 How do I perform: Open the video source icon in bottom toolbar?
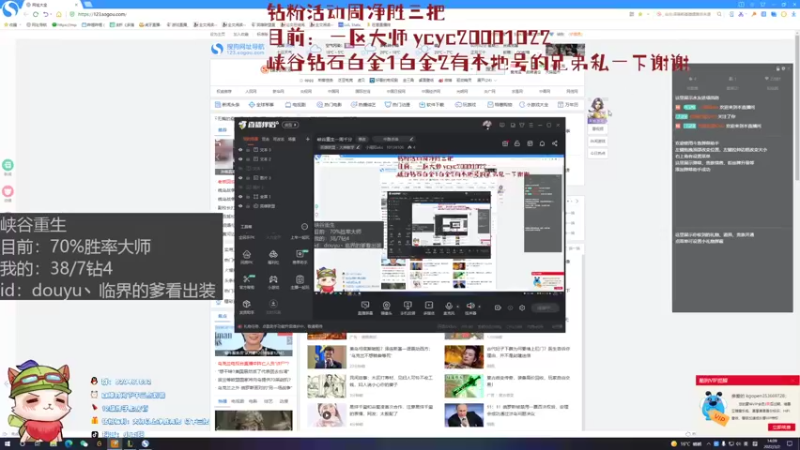coord(429,306)
